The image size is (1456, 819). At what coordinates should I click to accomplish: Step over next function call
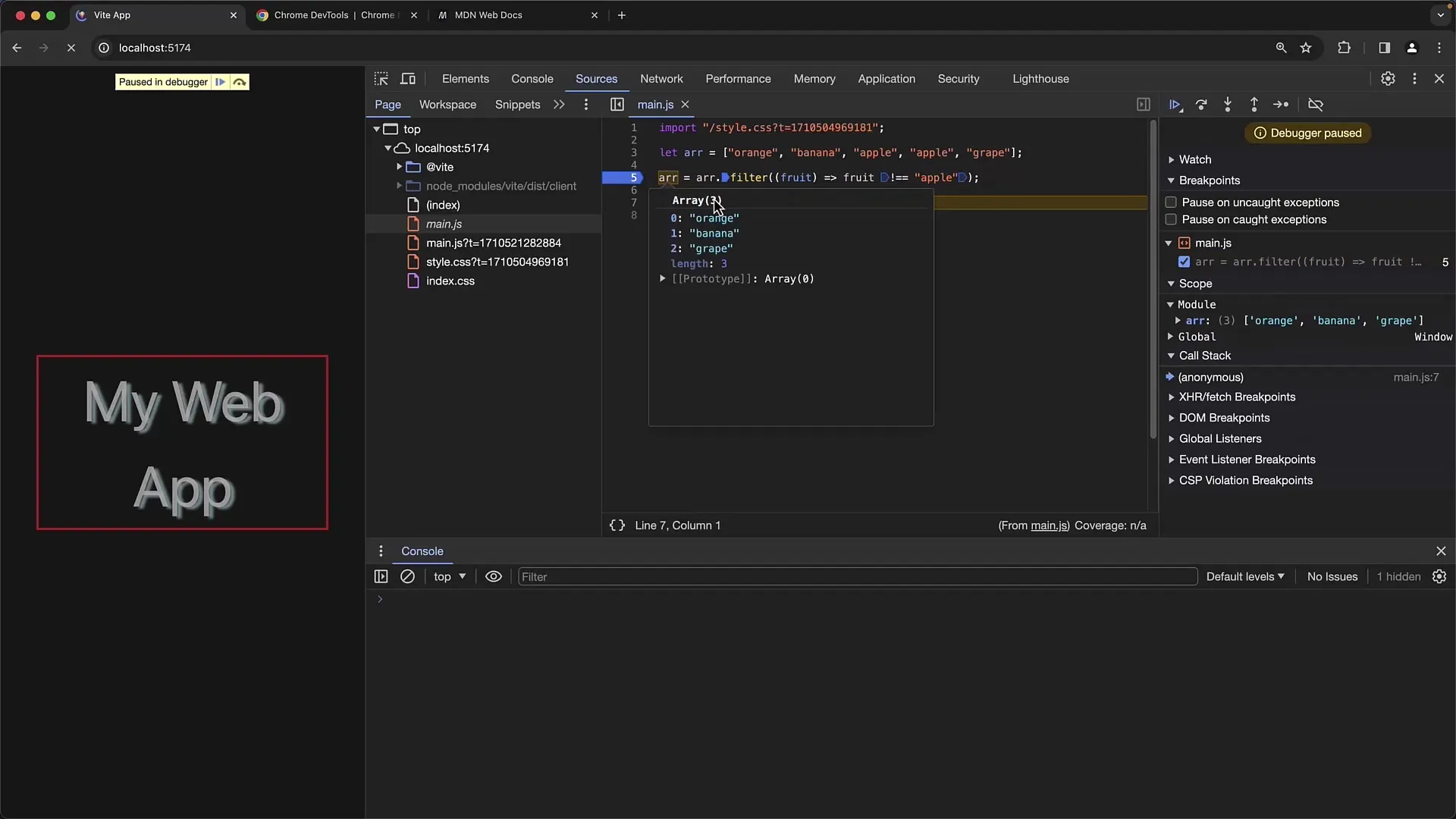point(1201,105)
